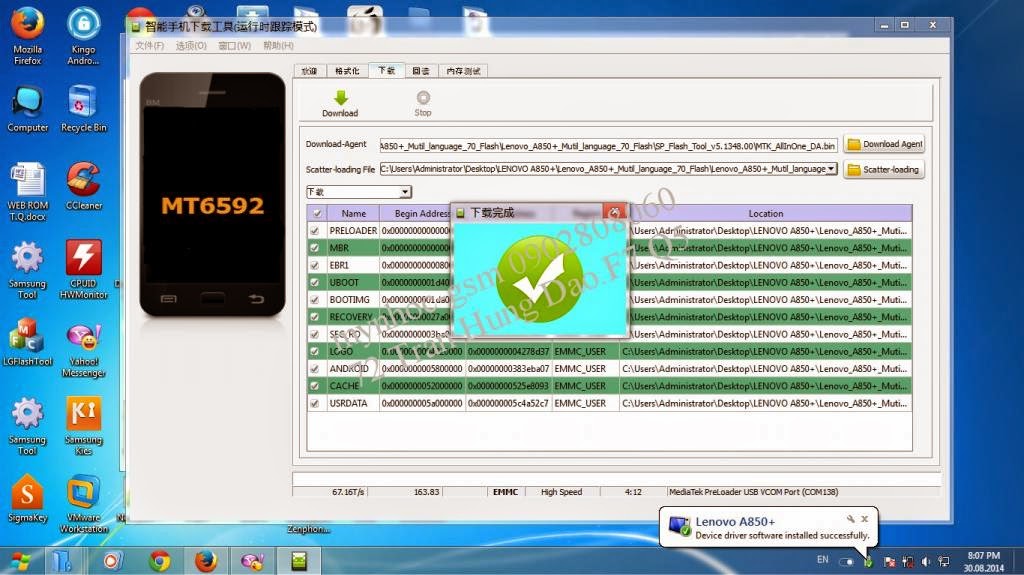Switch to the 内存测试 tab
The height and width of the screenshot is (575, 1024).
463,71
